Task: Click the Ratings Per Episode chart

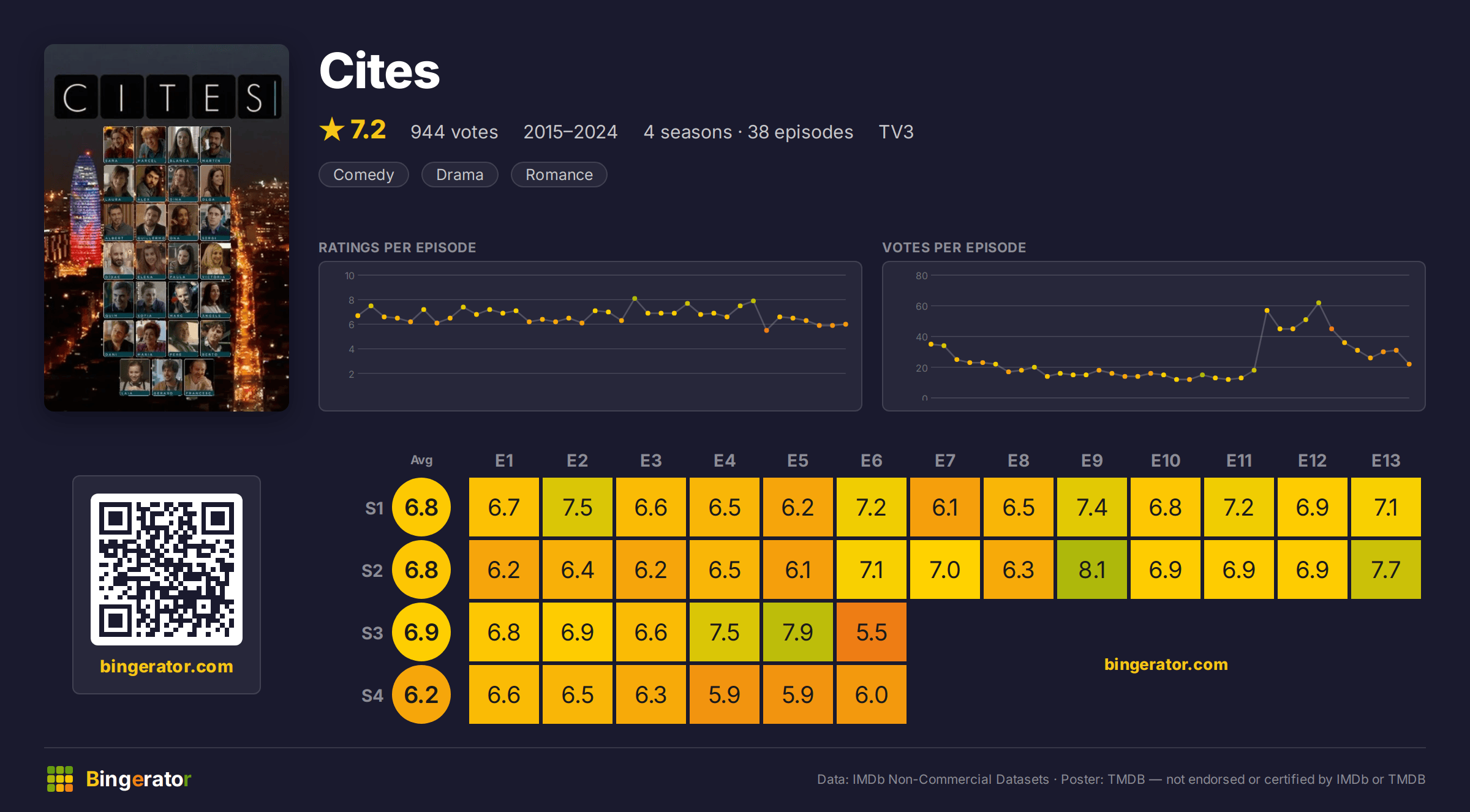Action: click(x=590, y=336)
